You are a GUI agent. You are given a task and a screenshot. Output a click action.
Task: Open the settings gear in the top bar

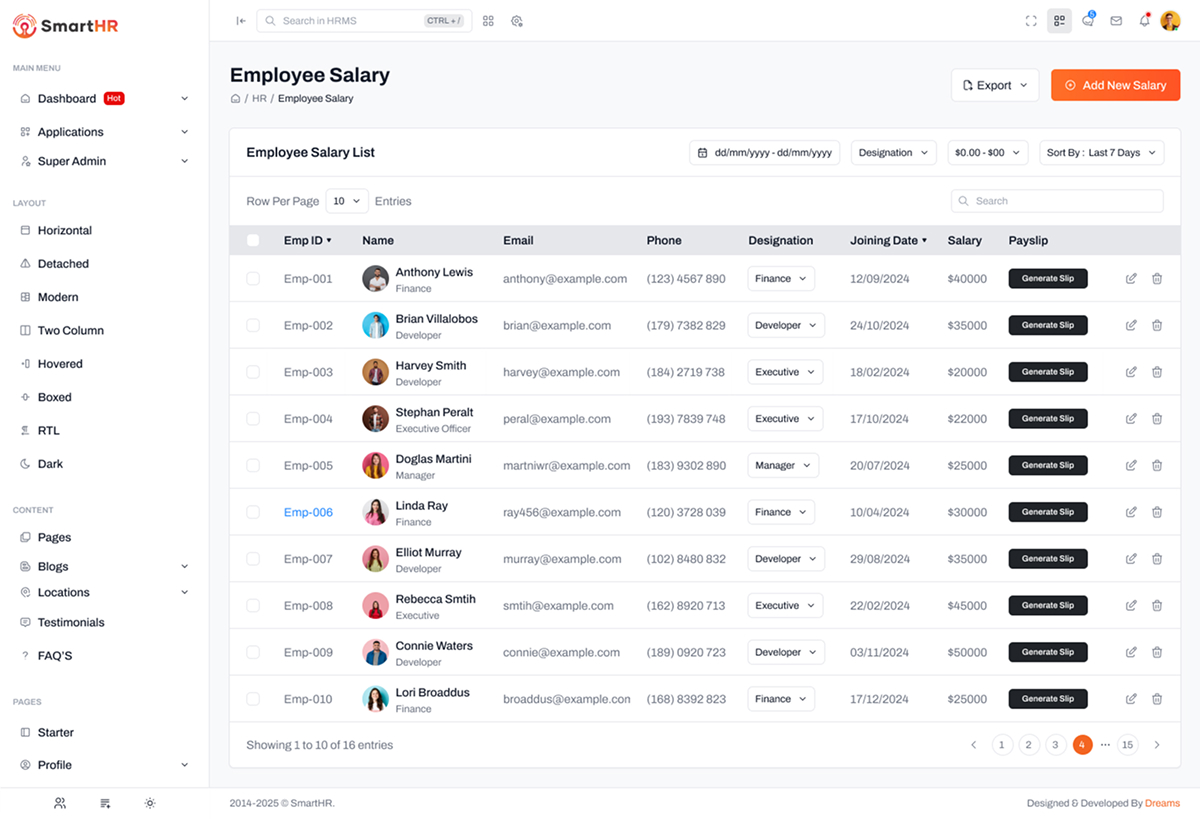pyautogui.click(x=517, y=20)
